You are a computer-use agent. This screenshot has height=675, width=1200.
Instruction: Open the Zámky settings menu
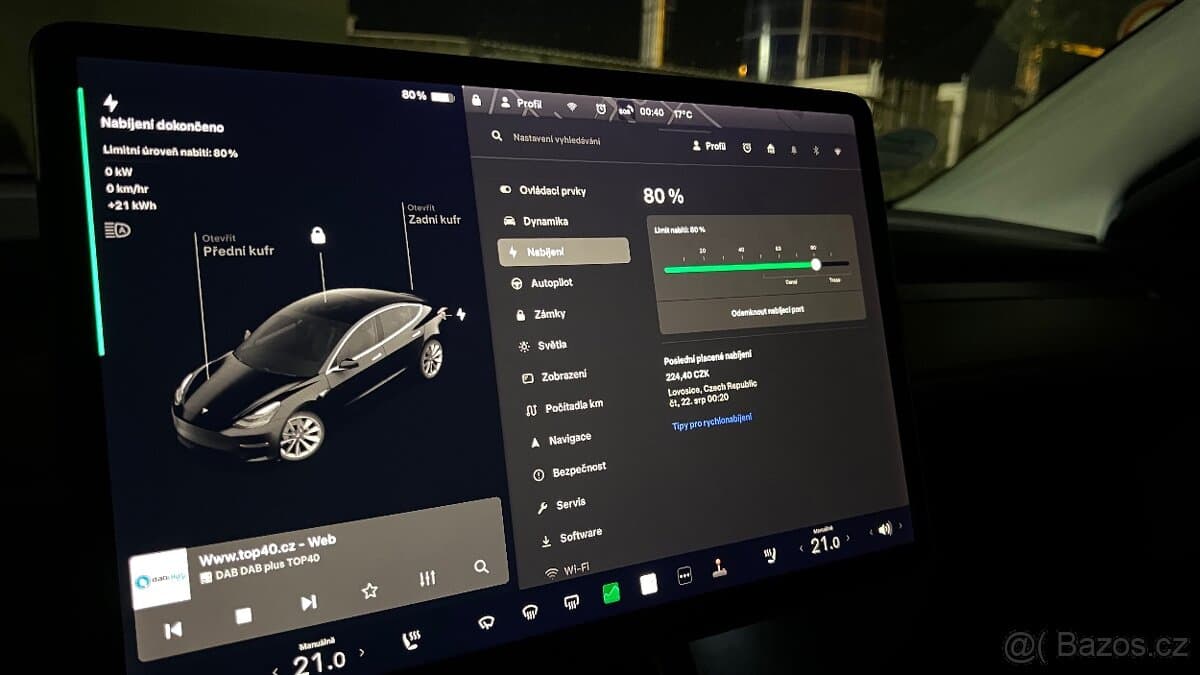point(540,314)
